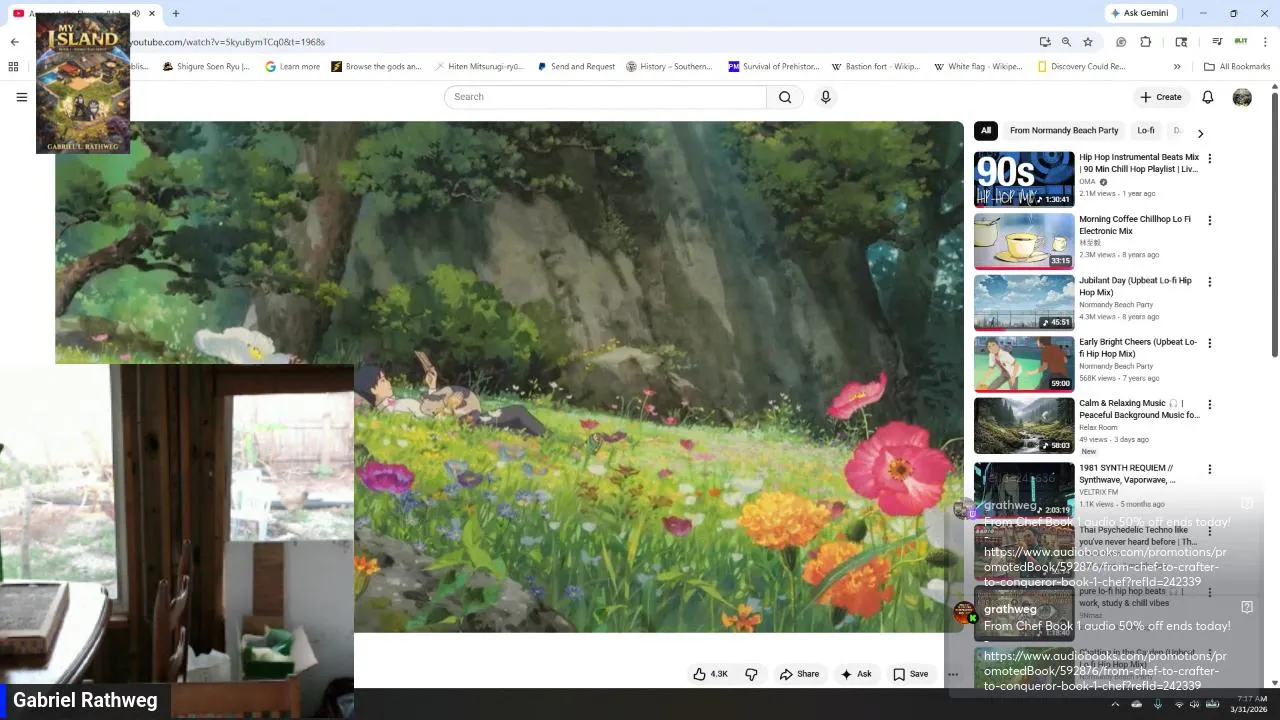Close the current YouTube tab
This screenshot has width=1280, height=720.
tap(152, 13)
